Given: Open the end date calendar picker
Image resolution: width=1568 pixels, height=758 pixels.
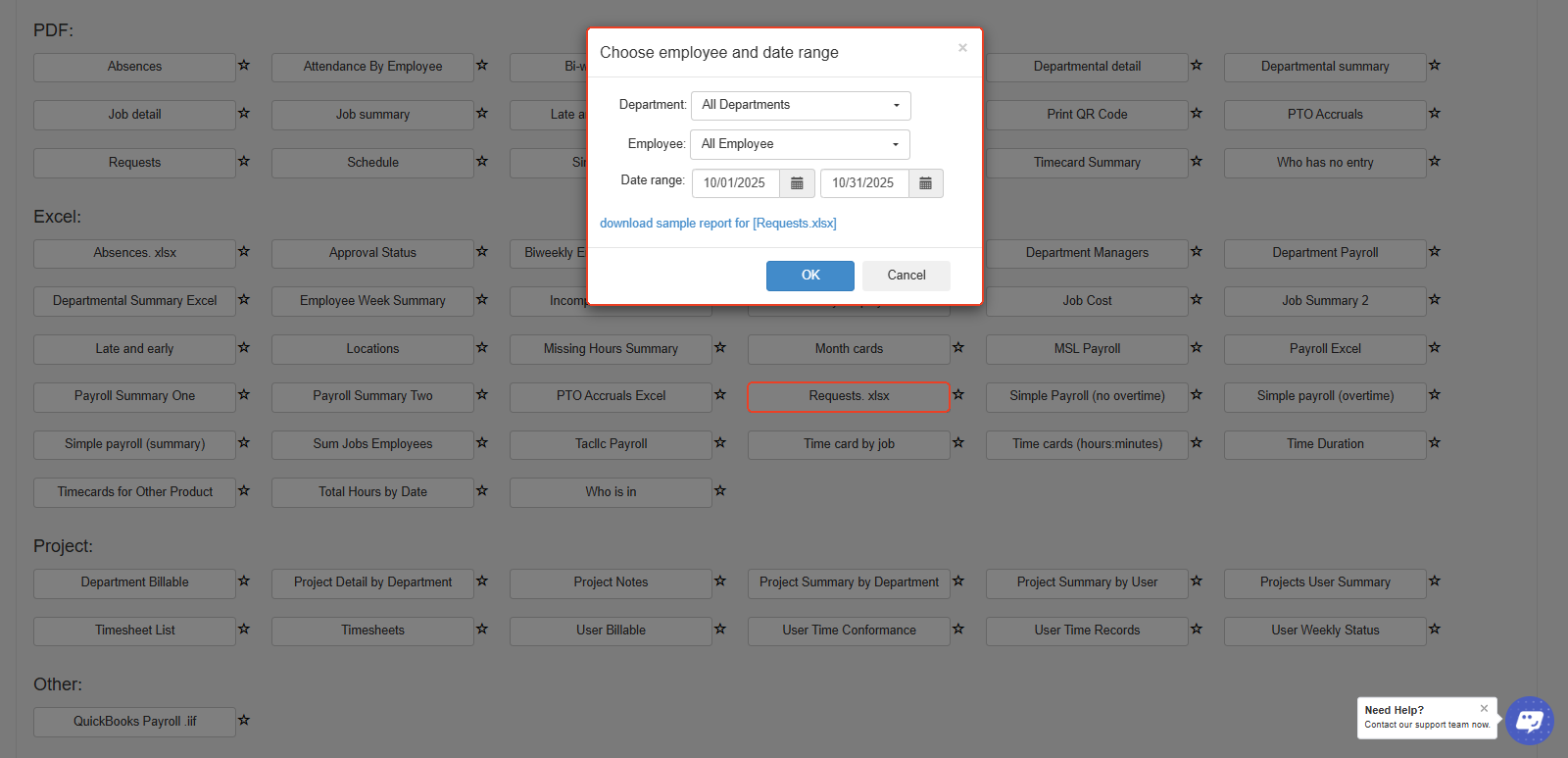Looking at the screenshot, I should click(925, 183).
